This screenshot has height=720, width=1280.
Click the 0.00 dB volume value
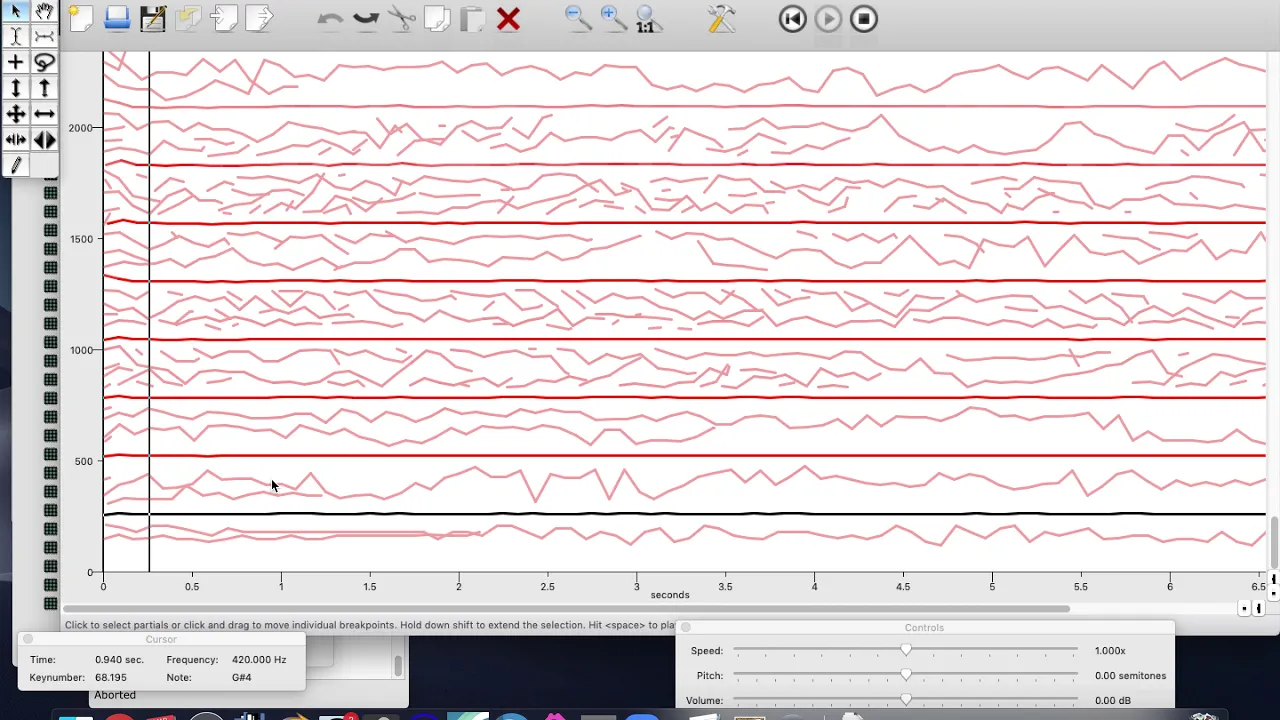tap(1112, 701)
